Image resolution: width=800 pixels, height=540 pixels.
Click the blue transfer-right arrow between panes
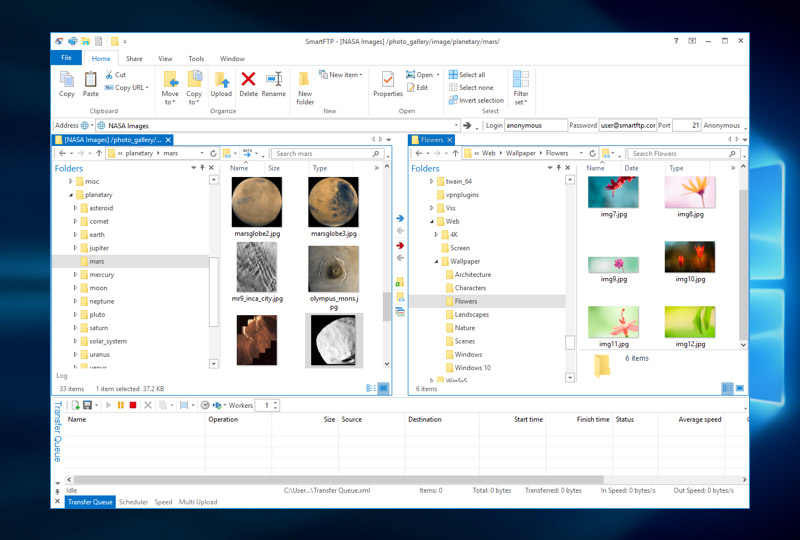pos(401,218)
